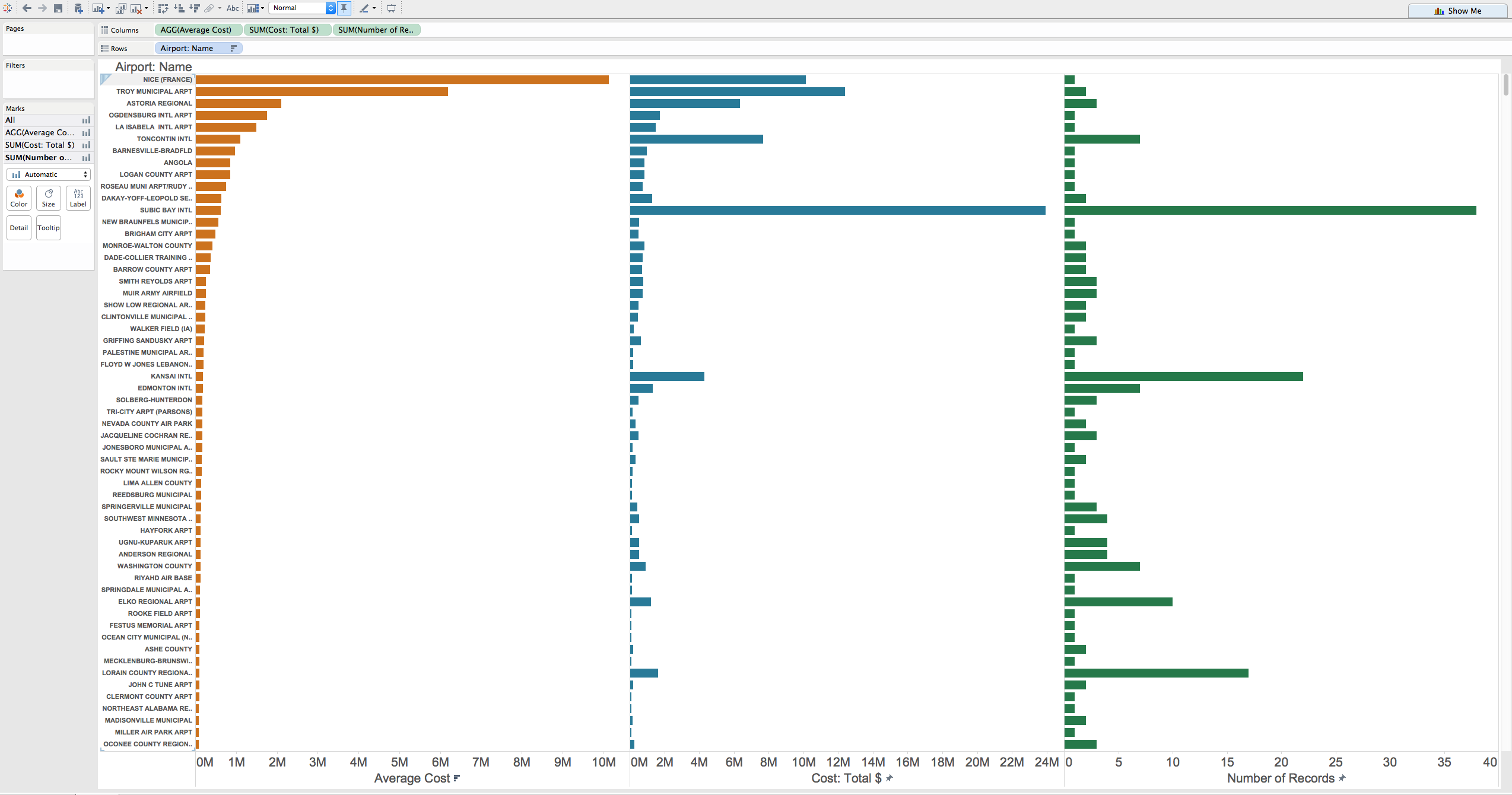The width and height of the screenshot is (1512, 795).
Task: Toggle mark labels with the Abc button
Action: [232, 8]
